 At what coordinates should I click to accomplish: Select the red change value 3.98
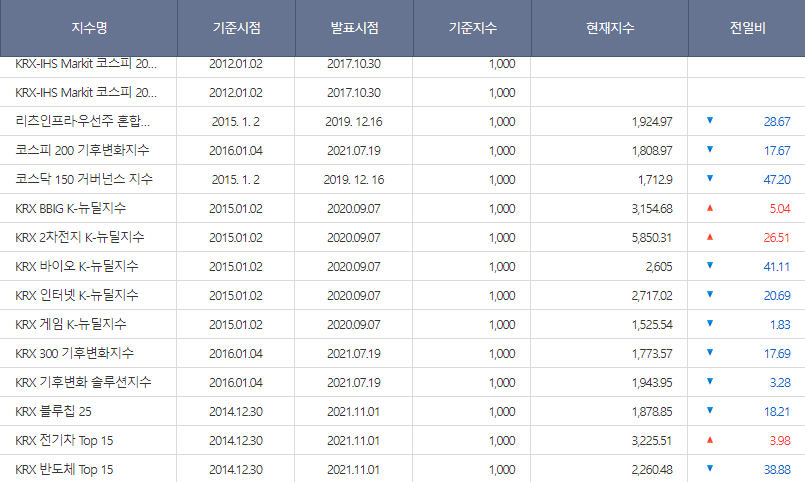click(780, 441)
